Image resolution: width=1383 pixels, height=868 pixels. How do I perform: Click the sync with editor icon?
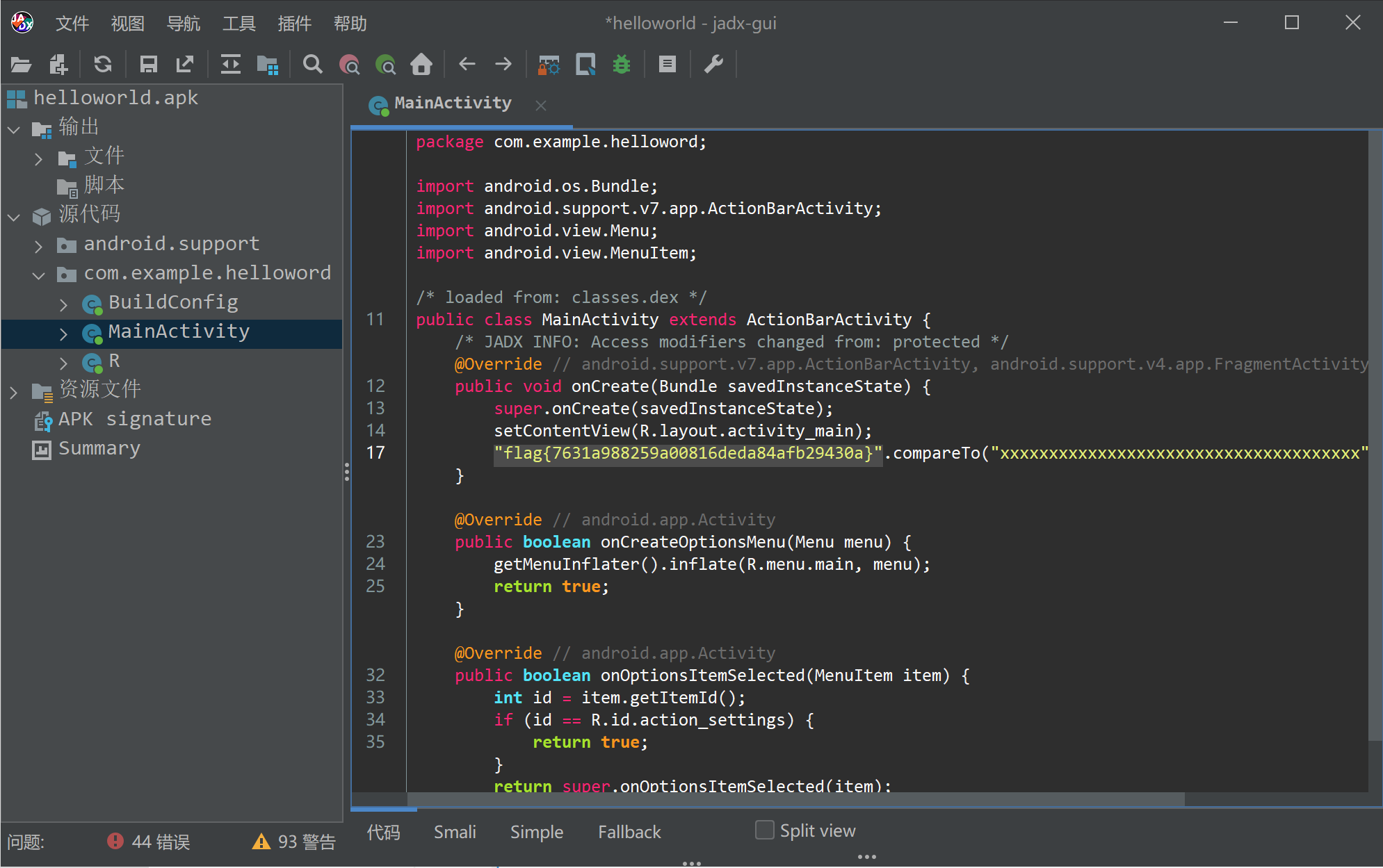tap(230, 65)
